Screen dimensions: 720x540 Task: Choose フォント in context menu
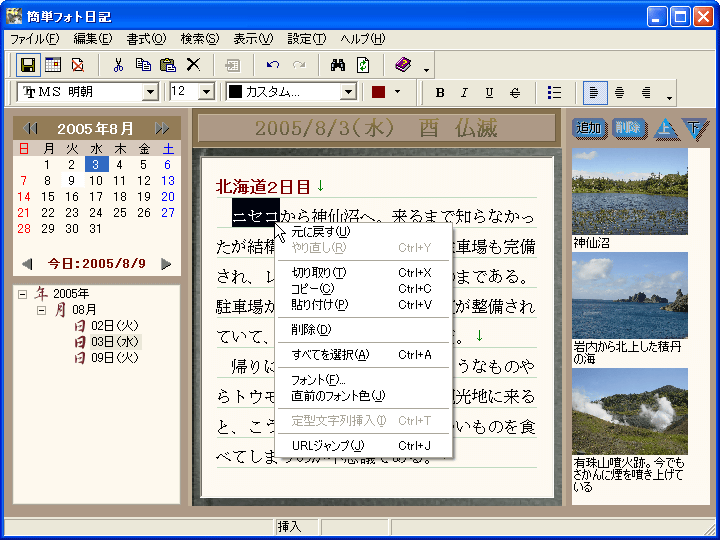[363, 380]
